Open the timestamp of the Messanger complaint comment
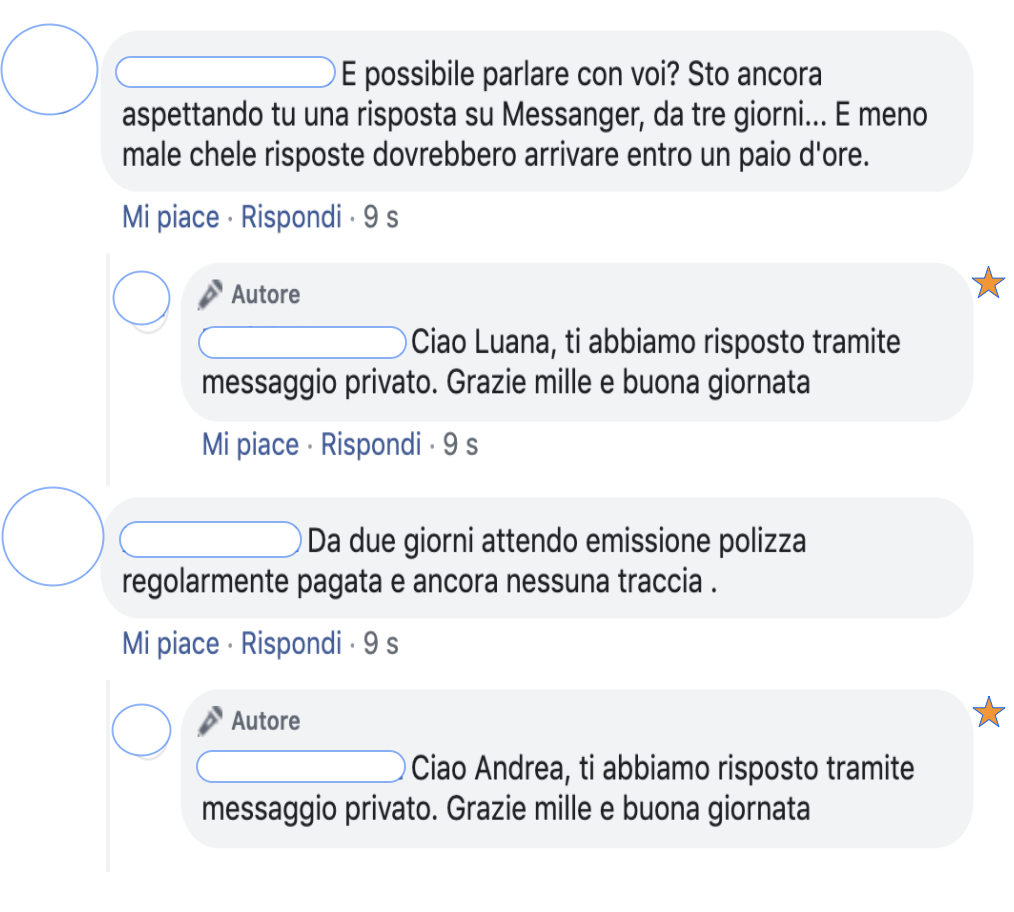Screen dimensions: 1014x912 pos(381,218)
